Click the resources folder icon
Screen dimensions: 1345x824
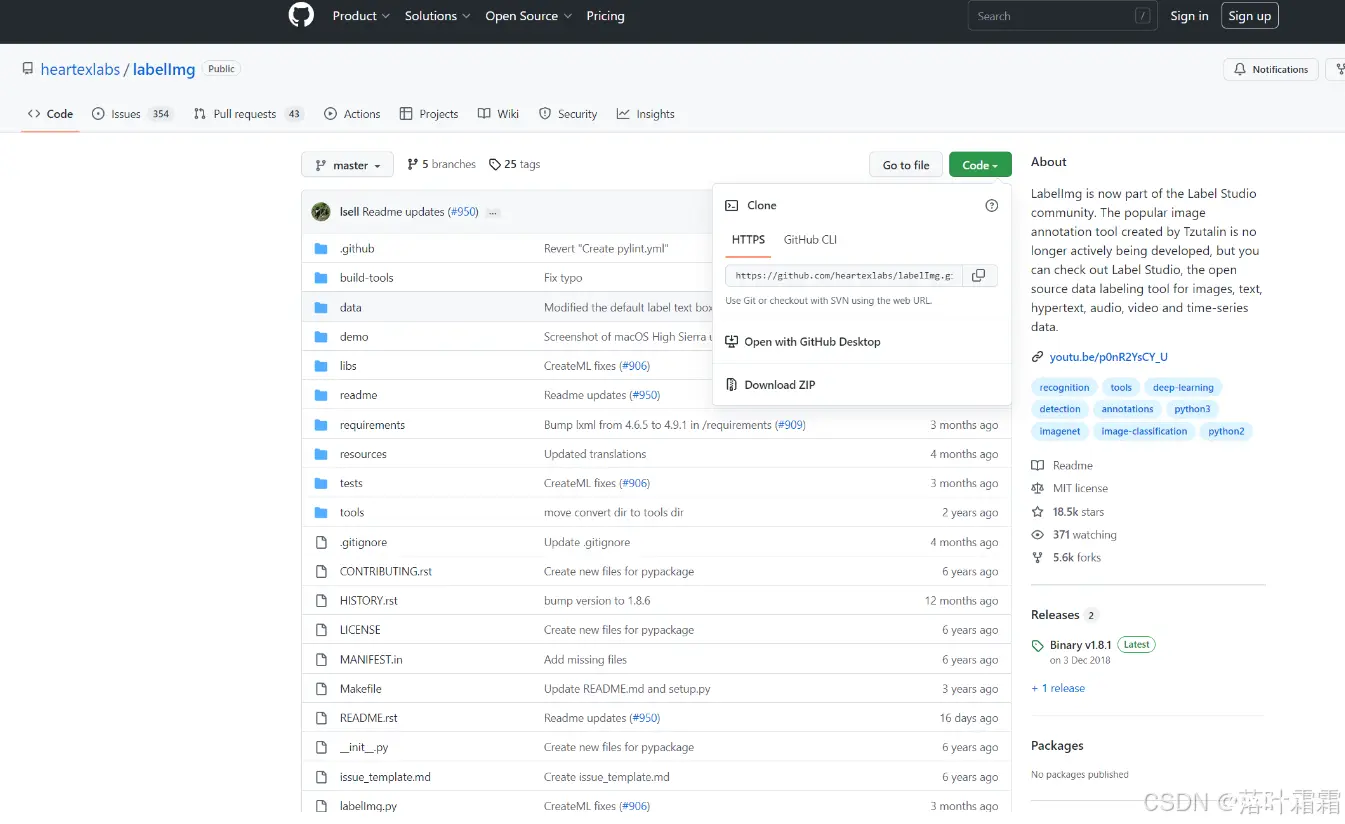click(x=321, y=454)
